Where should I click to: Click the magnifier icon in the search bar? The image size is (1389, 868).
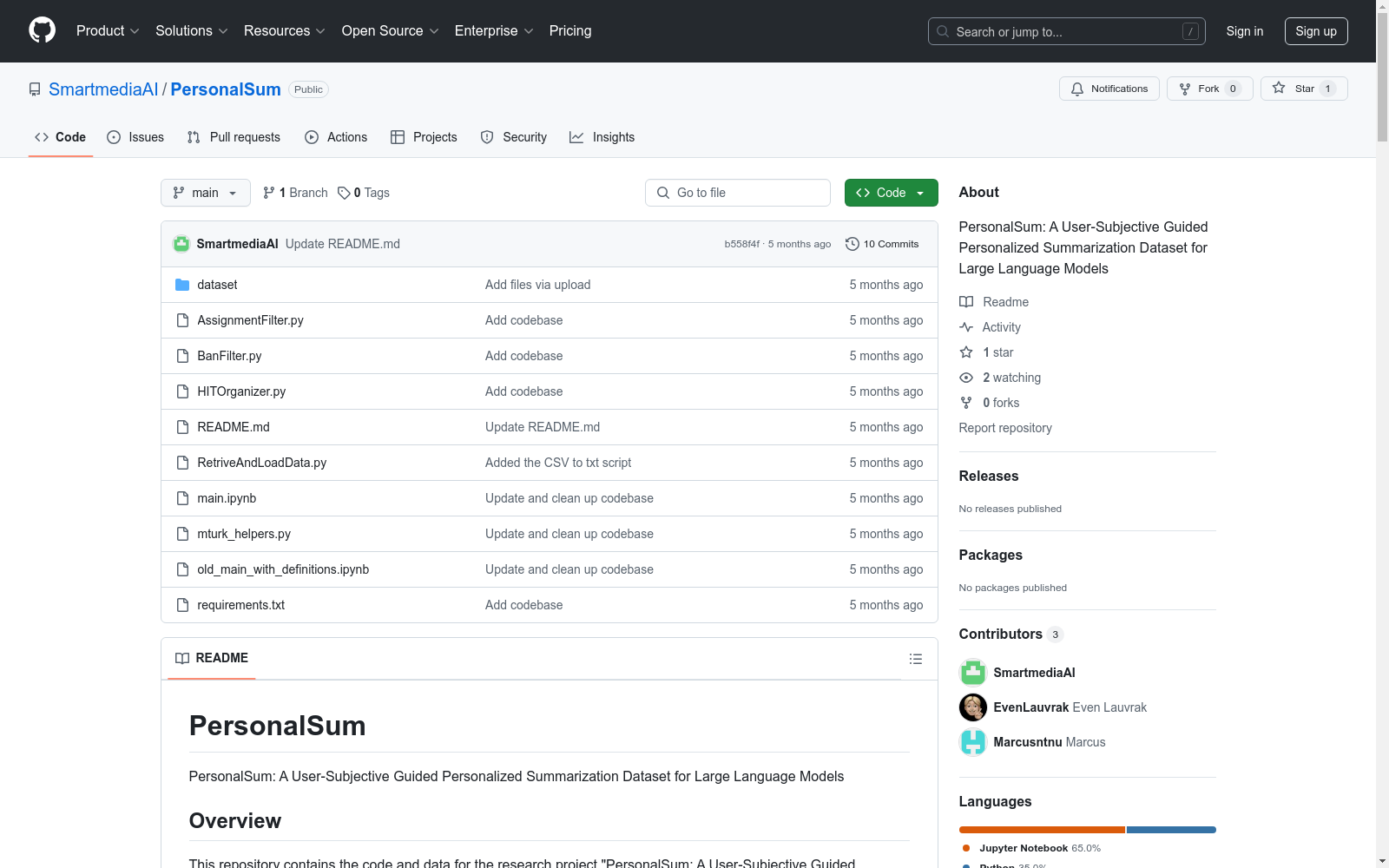(x=943, y=31)
